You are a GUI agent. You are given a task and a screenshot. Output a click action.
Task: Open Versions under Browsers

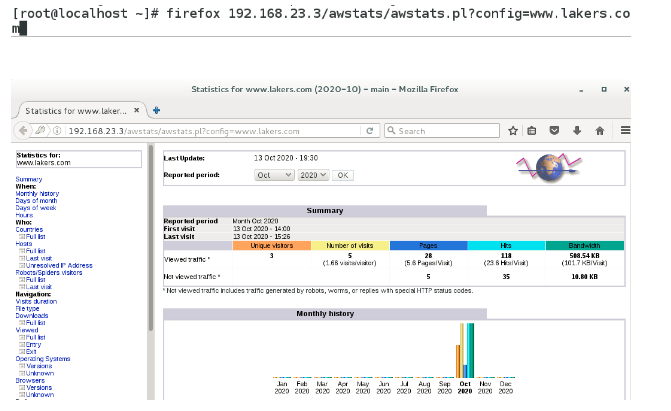(x=39, y=387)
